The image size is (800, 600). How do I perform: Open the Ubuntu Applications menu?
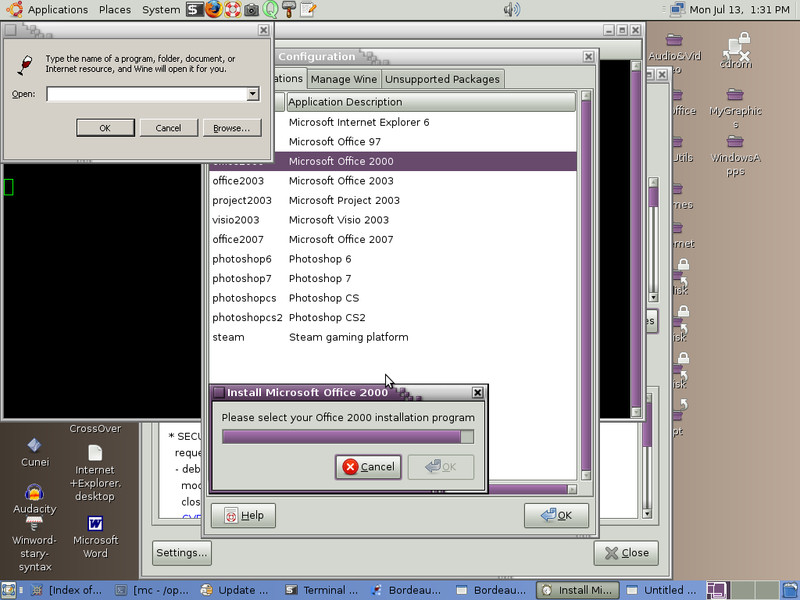46,9
